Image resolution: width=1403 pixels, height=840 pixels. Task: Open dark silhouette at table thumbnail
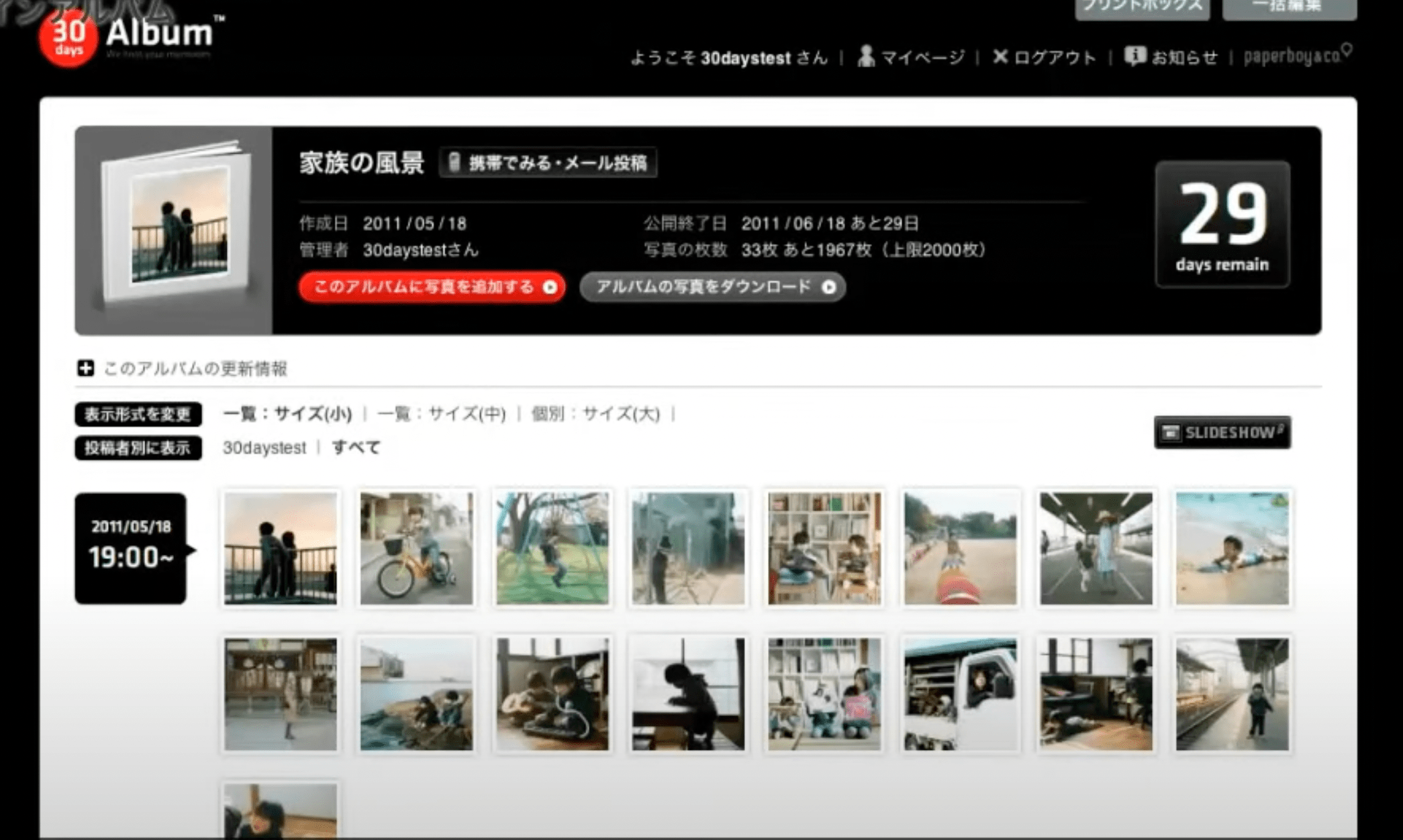pos(688,694)
